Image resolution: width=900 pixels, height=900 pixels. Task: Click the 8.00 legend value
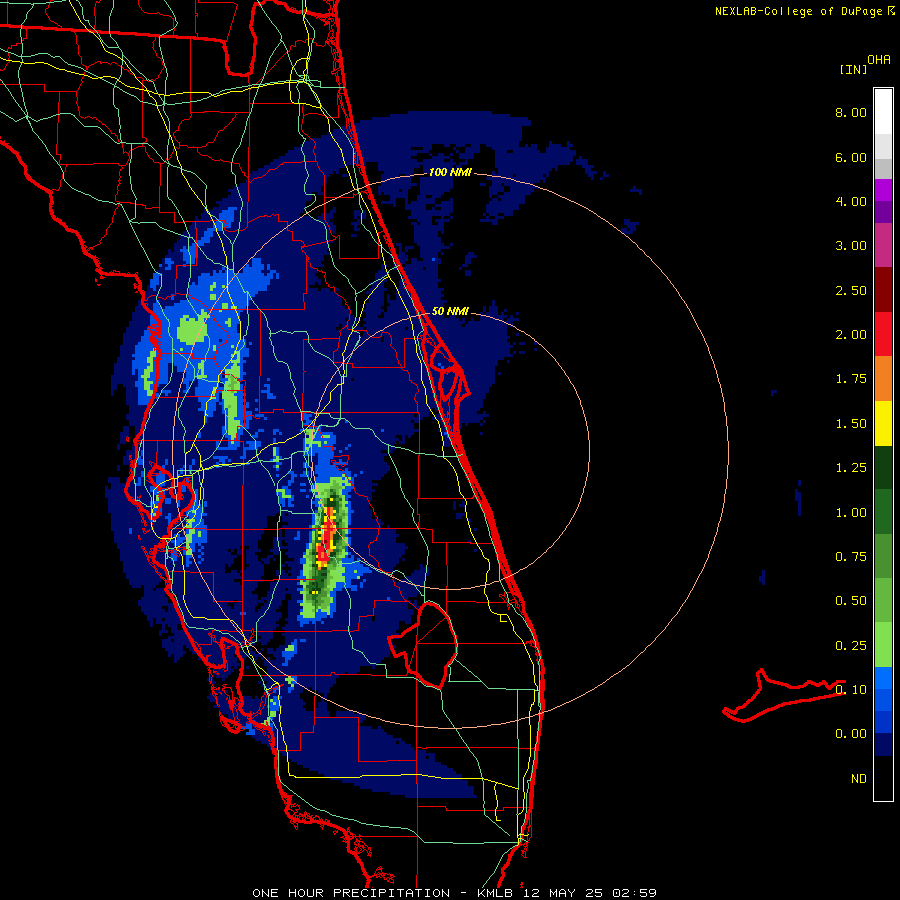(851, 112)
